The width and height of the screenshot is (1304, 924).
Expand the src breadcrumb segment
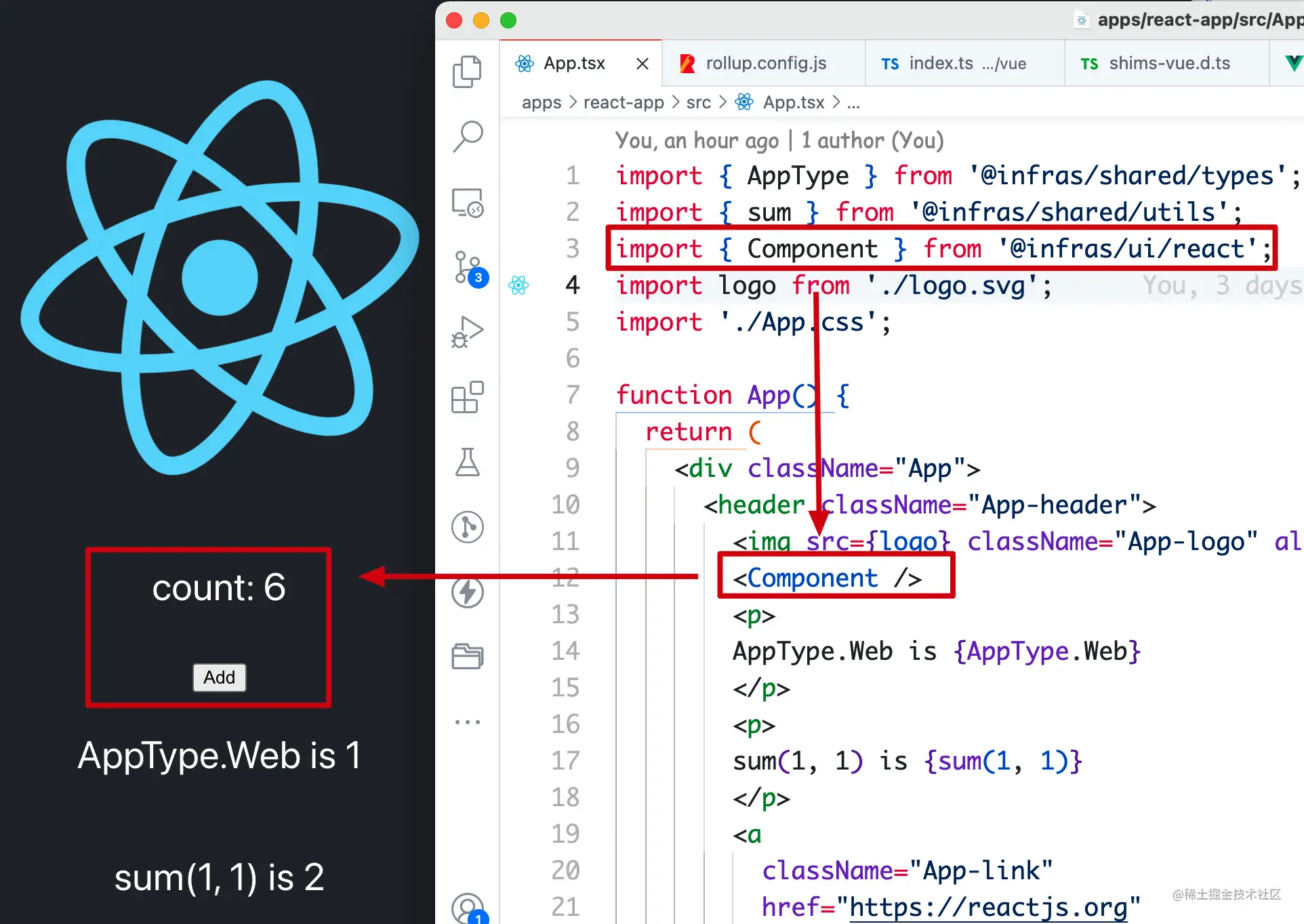698,102
